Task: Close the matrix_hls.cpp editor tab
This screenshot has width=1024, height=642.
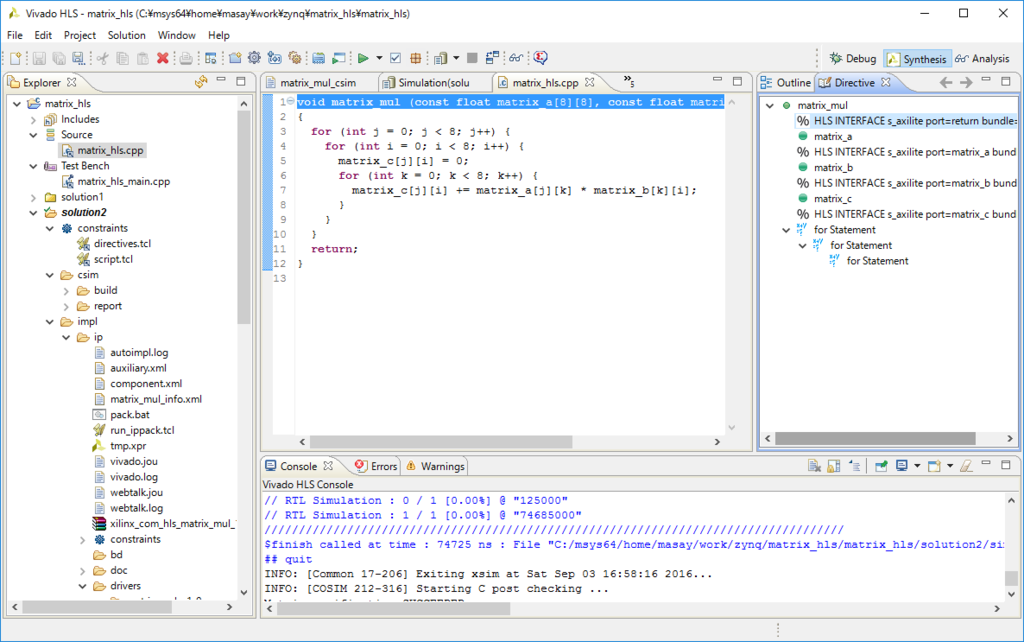Action: 590,82
